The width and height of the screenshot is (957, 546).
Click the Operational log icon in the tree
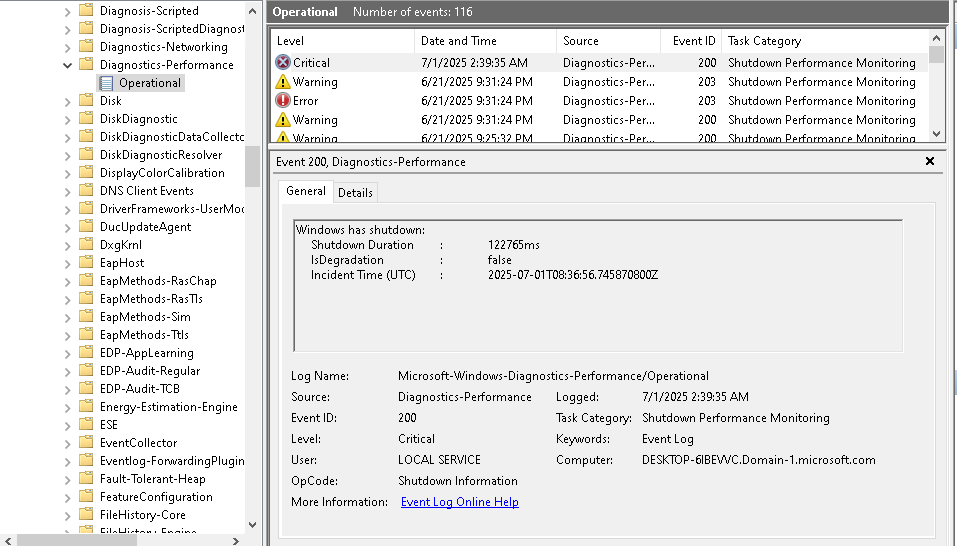click(106, 83)
